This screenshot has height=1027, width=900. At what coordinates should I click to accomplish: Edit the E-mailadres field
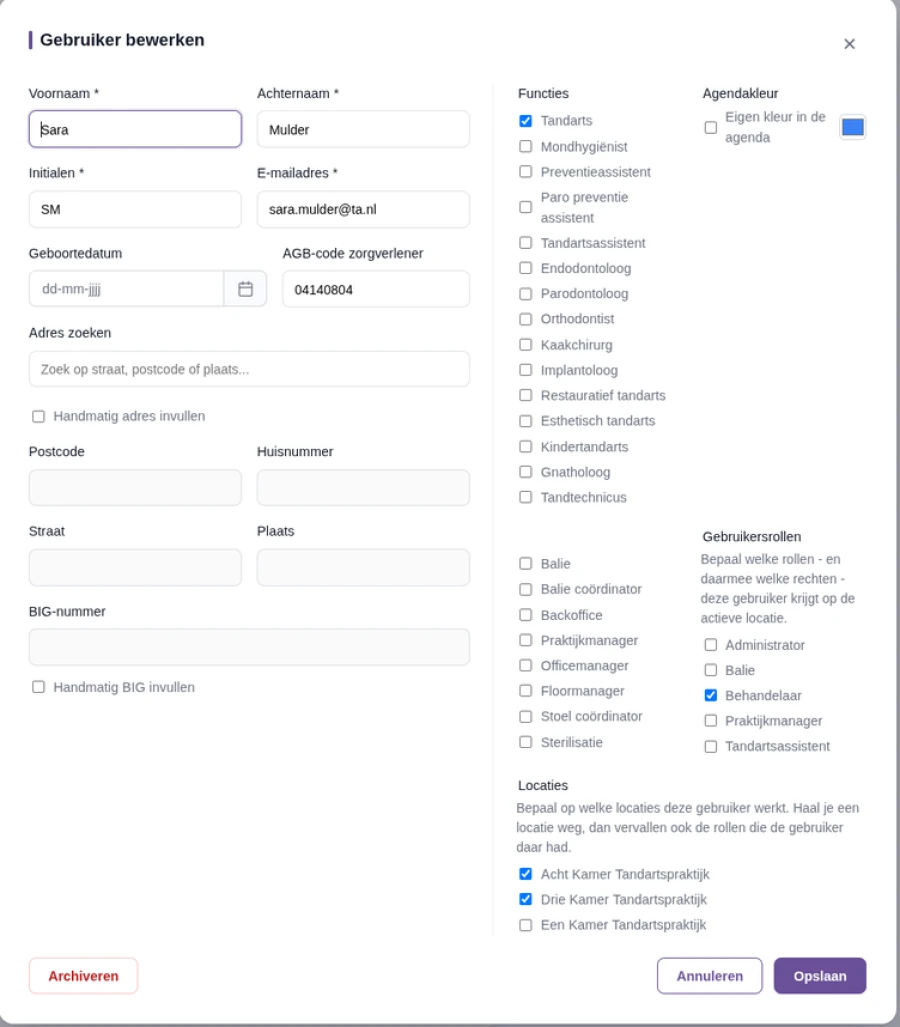click(x=363, y=210)
